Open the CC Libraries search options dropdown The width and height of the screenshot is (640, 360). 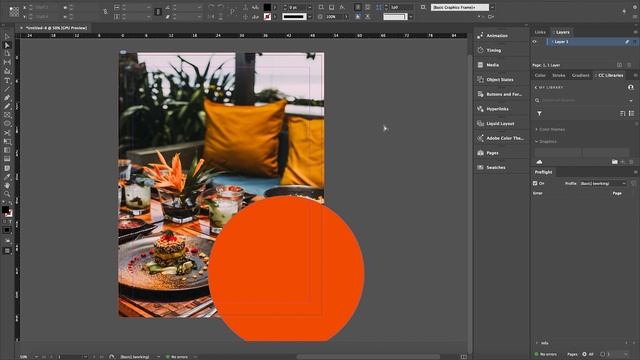click(631, 100)
